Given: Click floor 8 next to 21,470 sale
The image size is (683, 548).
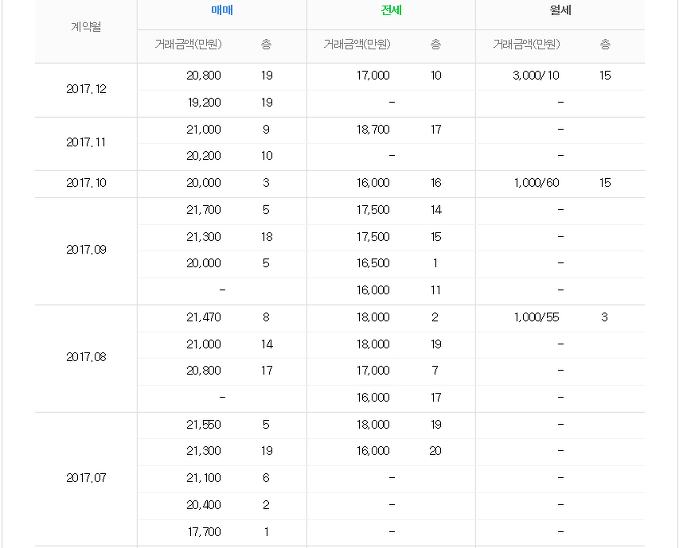Looking at the screenshot, I should pos(266,317).
